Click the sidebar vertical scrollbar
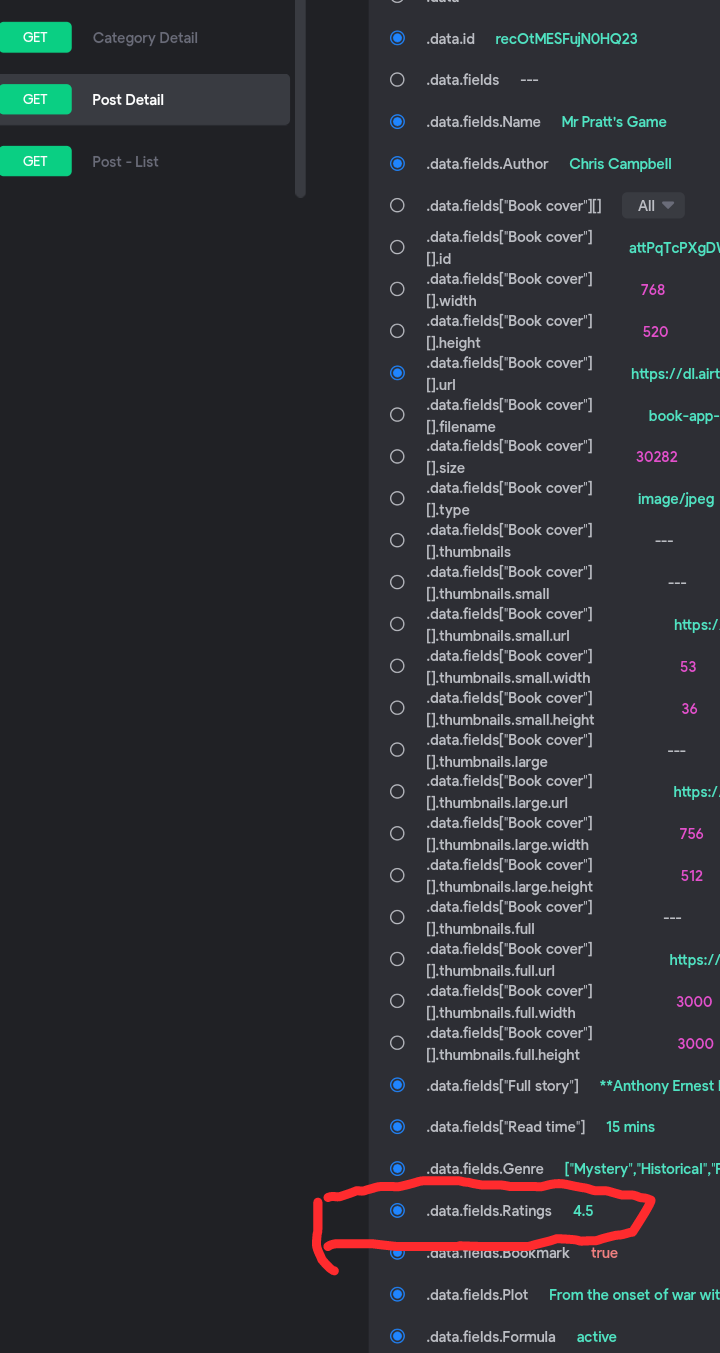Viewport: 720px width, 1353px height. coord(300,98)
